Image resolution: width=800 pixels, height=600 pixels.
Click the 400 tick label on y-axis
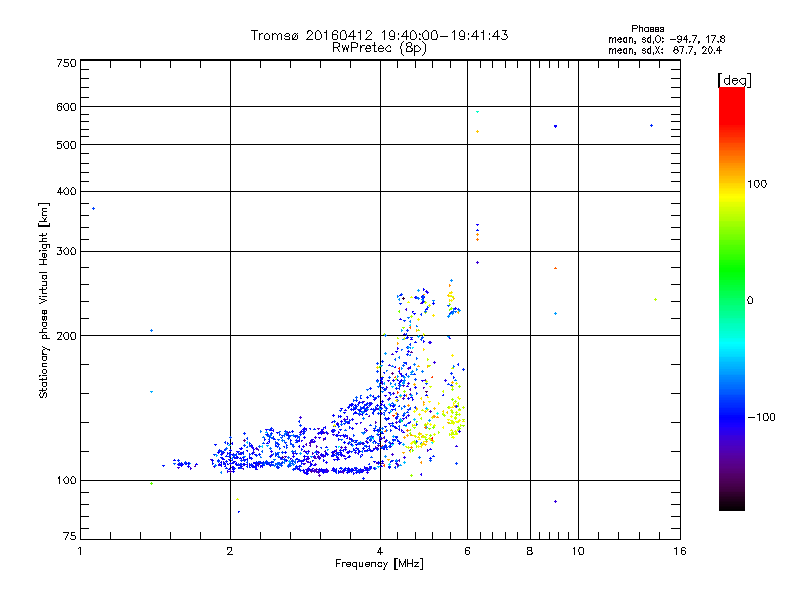[x=66, y=191]
